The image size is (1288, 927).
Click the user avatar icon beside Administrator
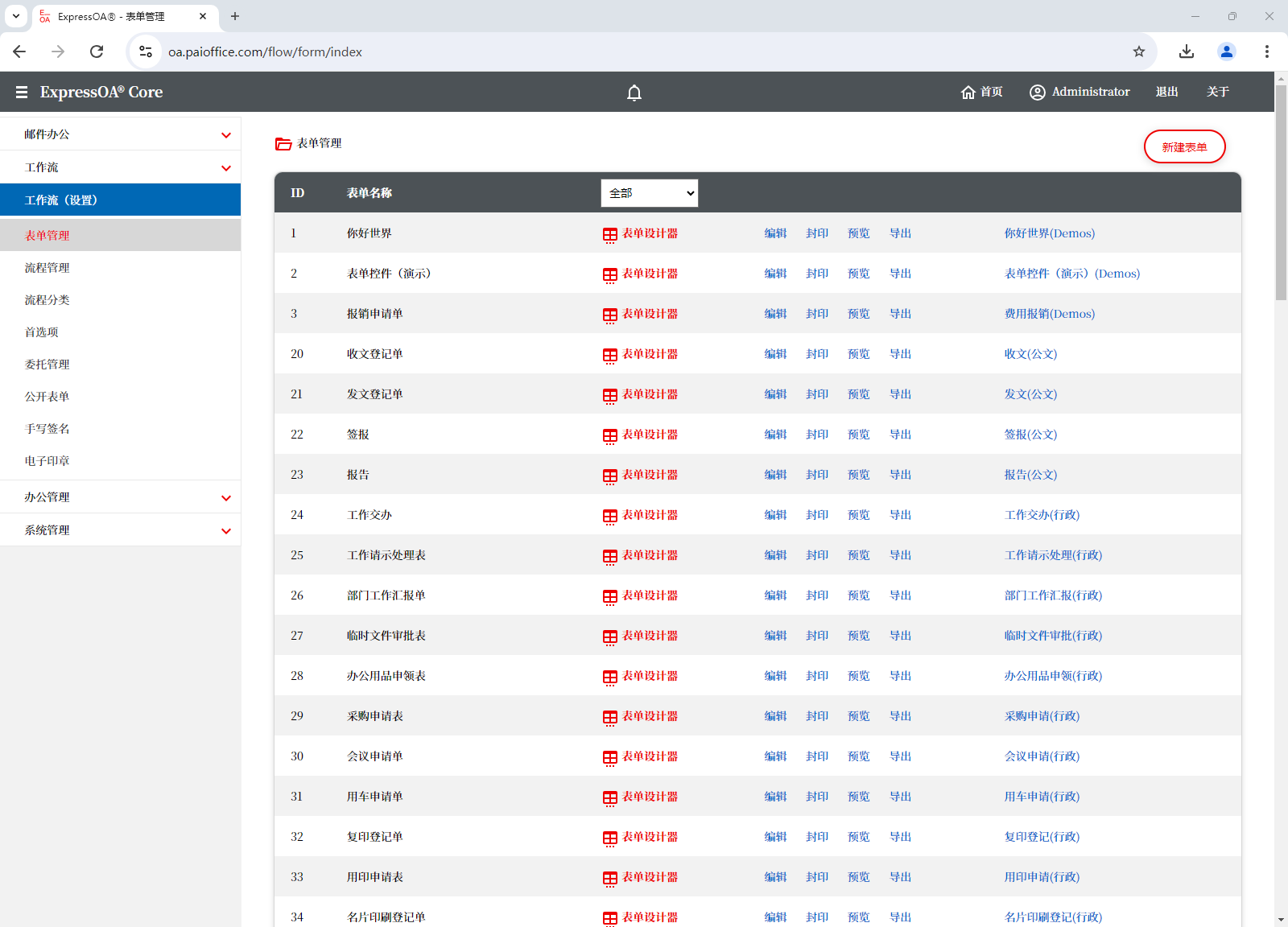pyautogui.click(x=1038, y=93)
